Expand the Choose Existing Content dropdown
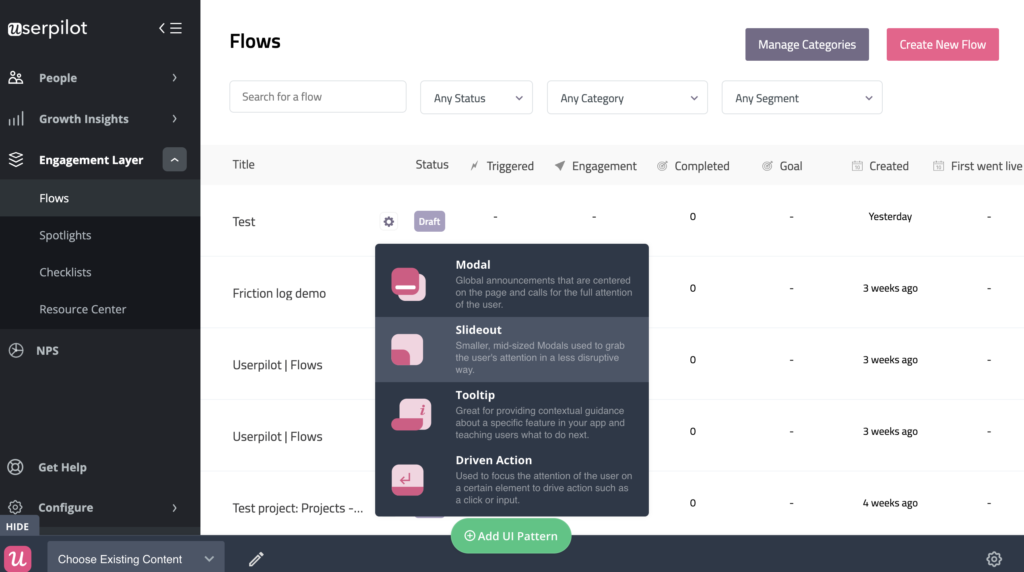Image resolution: width=1024 pixels, height=572 pixels. 136,558
